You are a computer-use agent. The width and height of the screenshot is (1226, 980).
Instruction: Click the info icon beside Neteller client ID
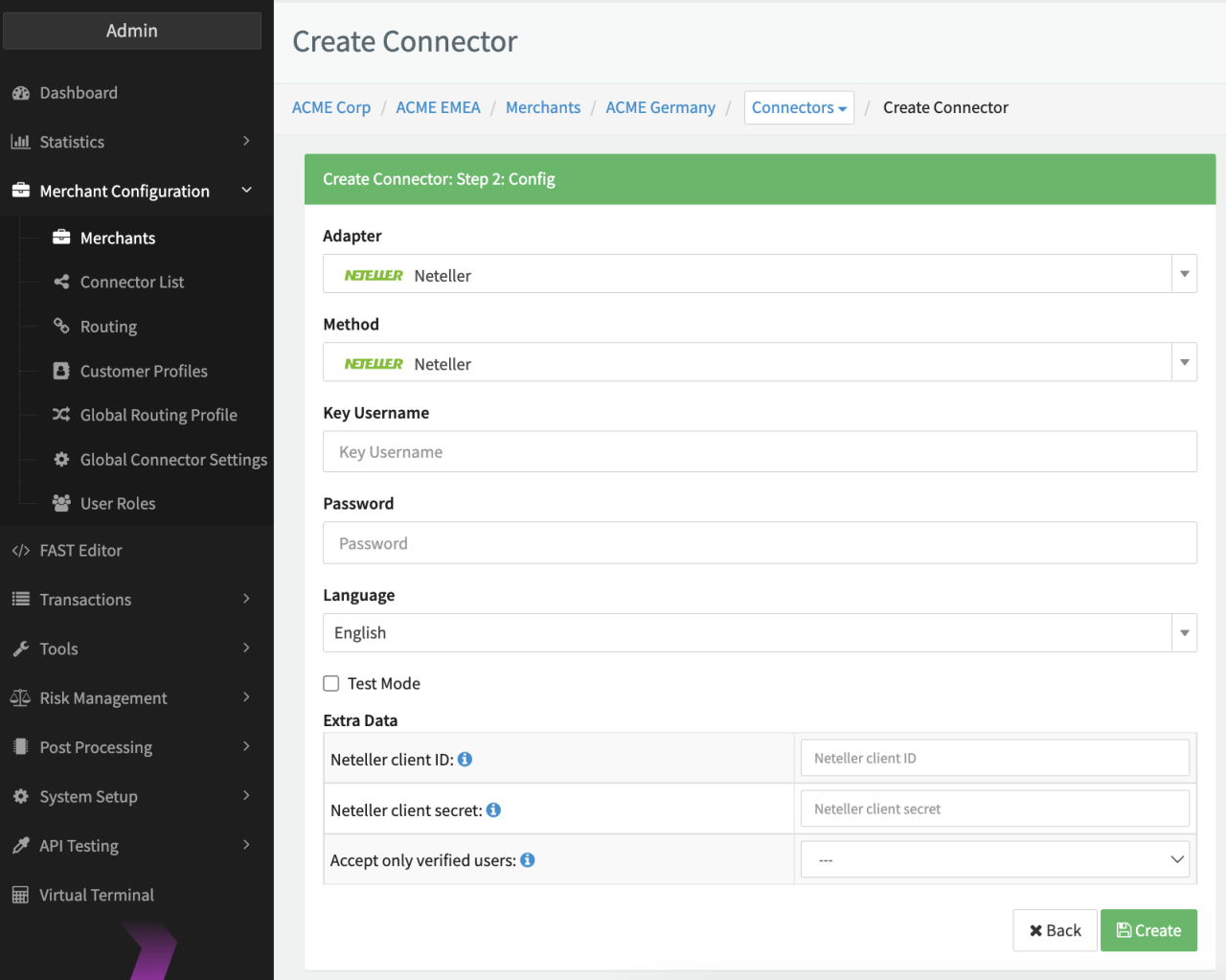[x=465, y=759]
